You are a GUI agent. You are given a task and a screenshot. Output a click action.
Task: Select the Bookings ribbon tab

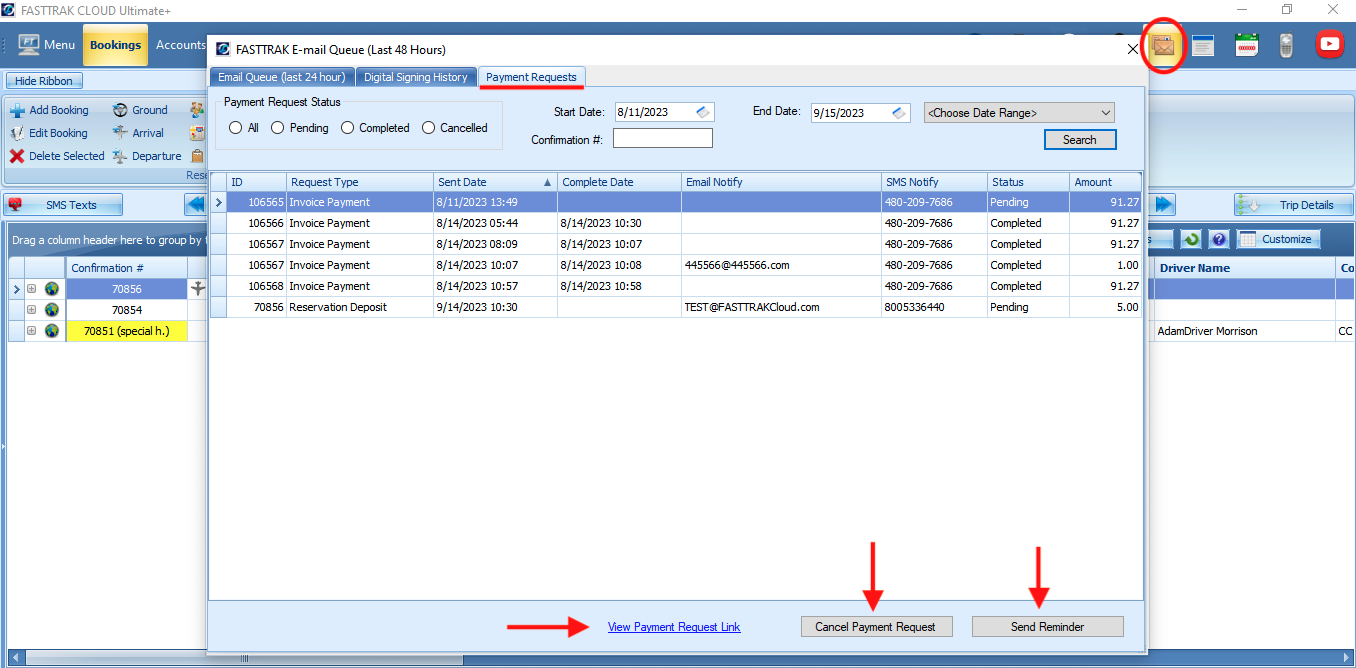[115, 45]
